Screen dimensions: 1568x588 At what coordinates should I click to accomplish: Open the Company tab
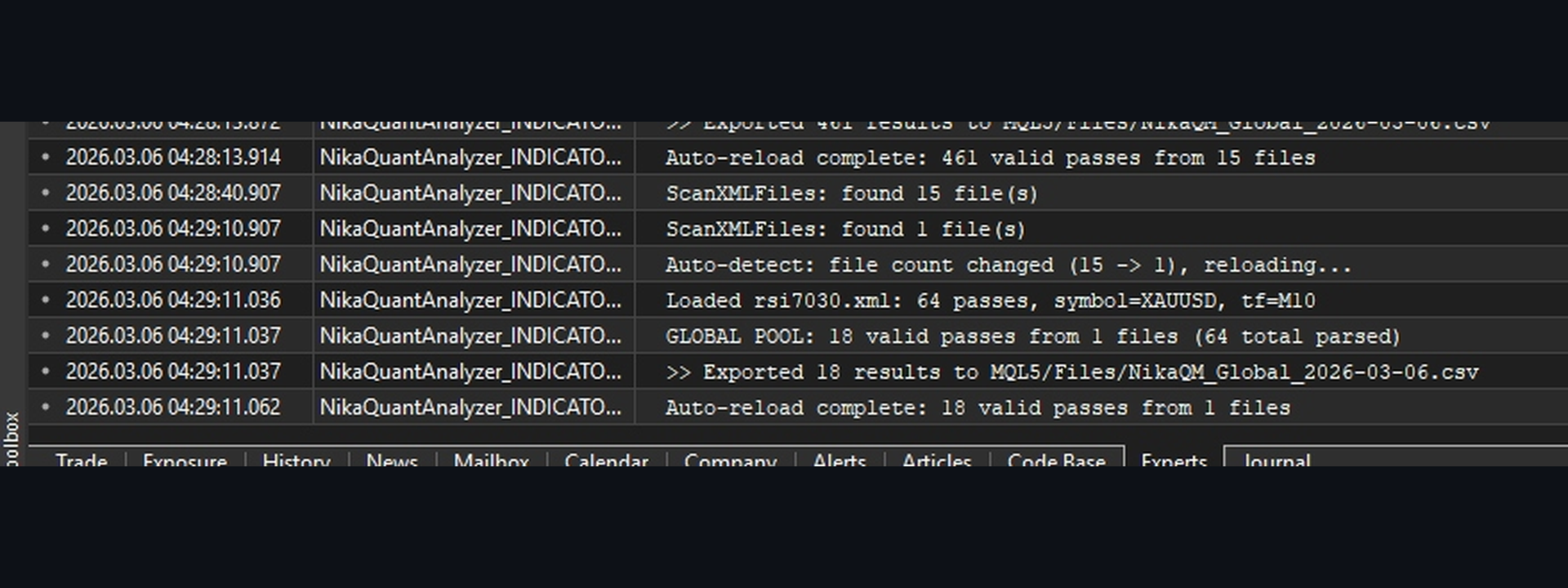coord(730,460)
